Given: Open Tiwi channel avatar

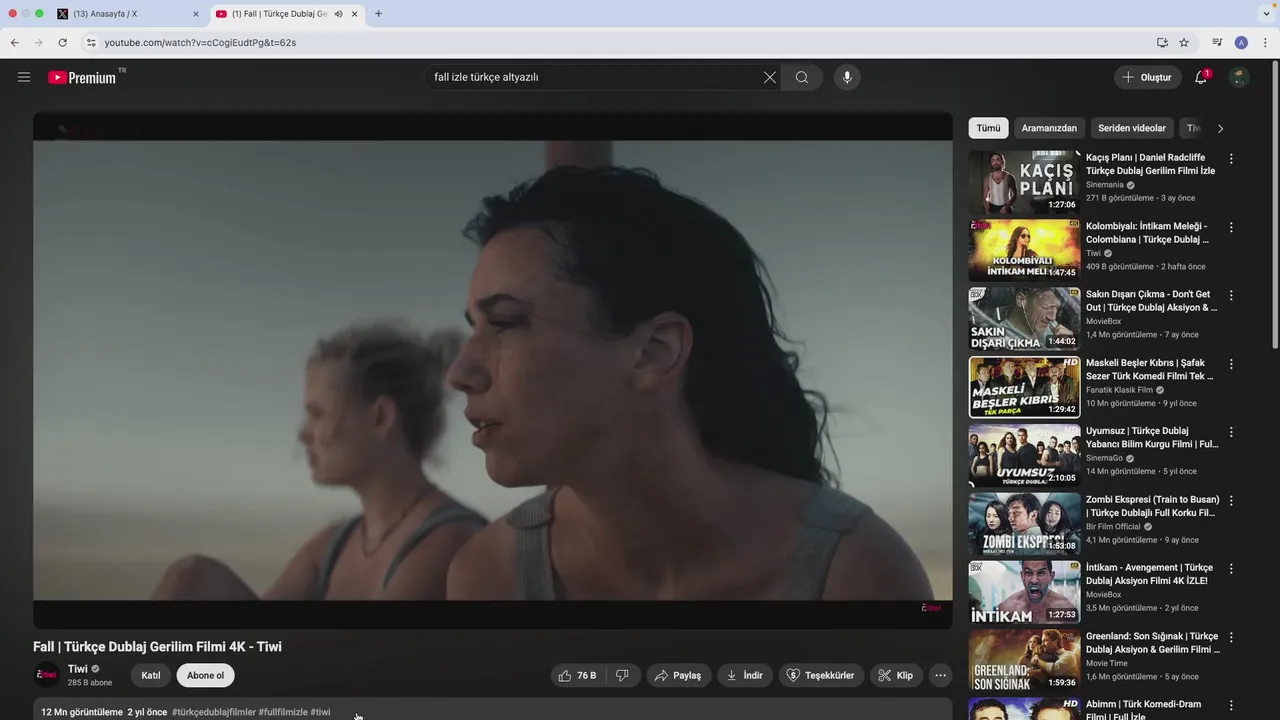Looking at the screenshot, I should pyautogui.click(x=47, y=675).
